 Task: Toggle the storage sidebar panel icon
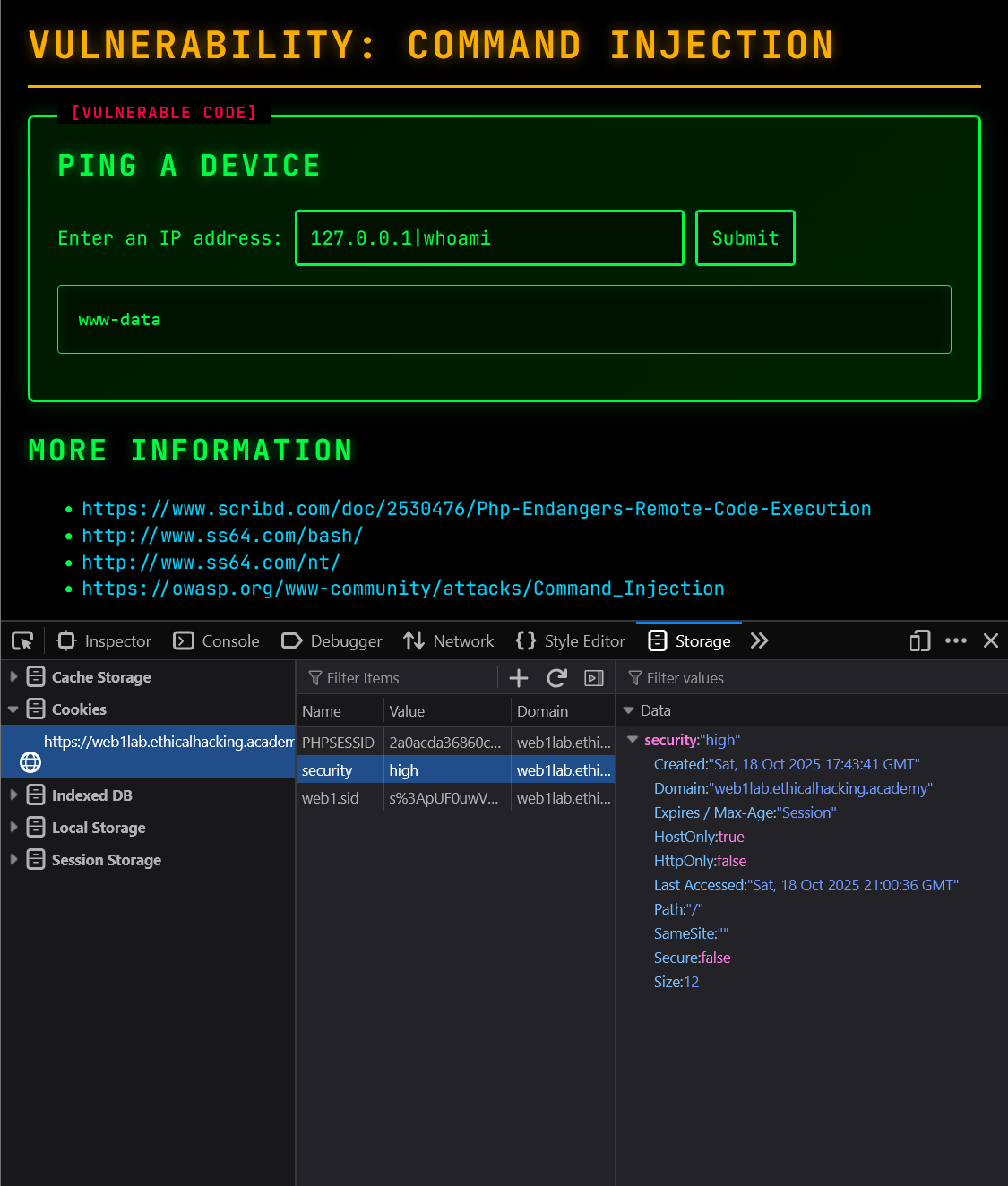click(x=594, y=678)
